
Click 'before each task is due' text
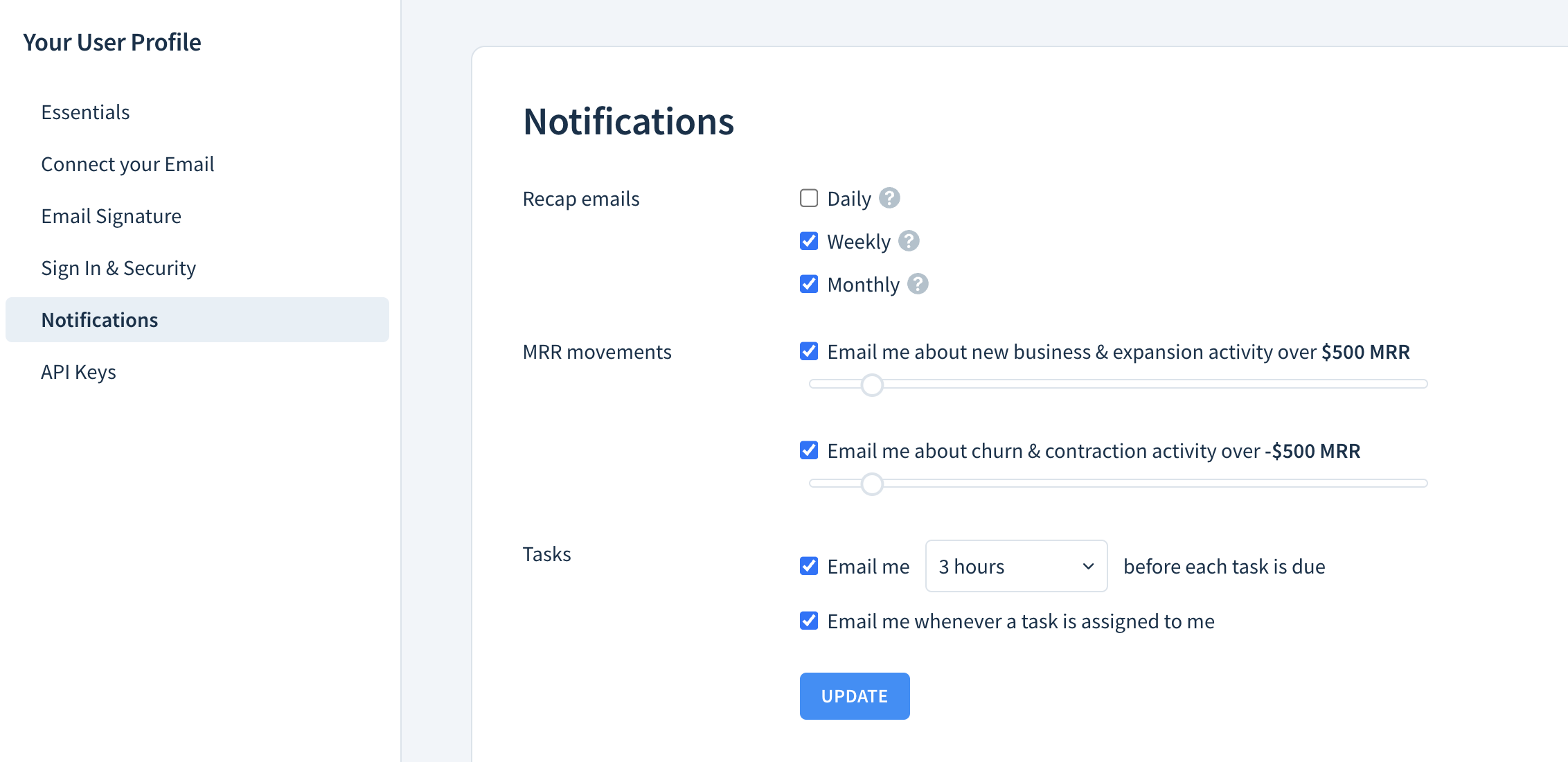coord(1224,567)
